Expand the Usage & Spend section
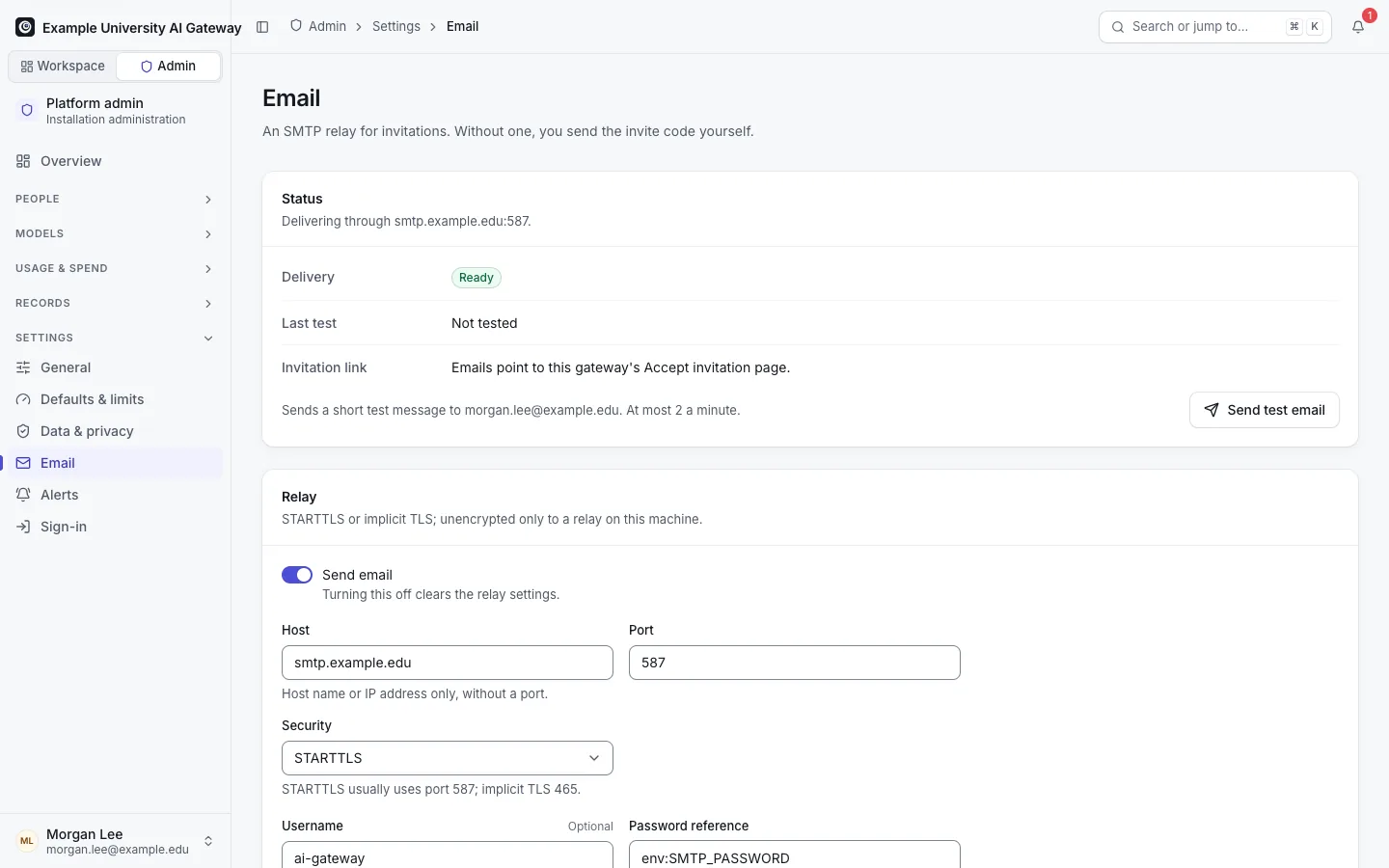The width and height of the screenshot is (1389, 868). [115, 268]
